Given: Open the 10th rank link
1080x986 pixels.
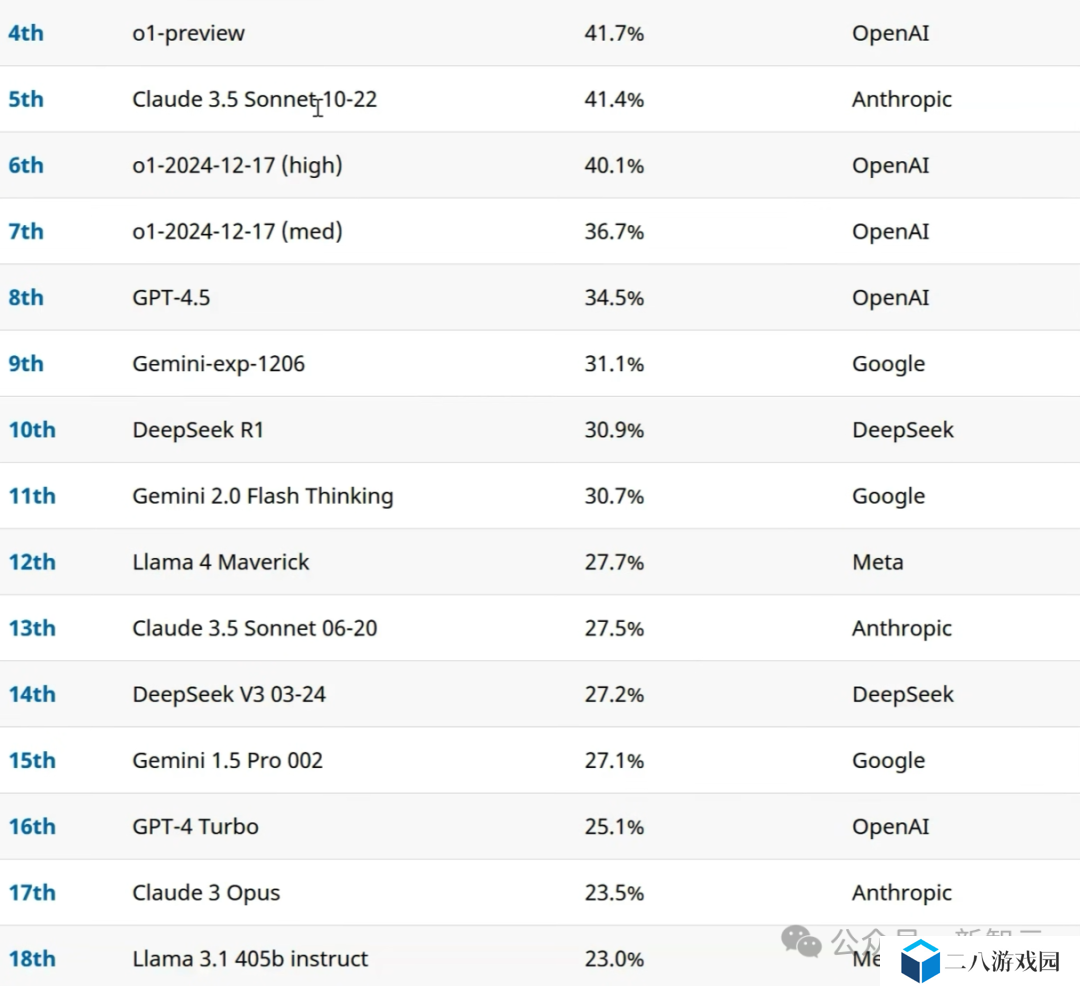Looking at the screenshot, I should [32, 430].
